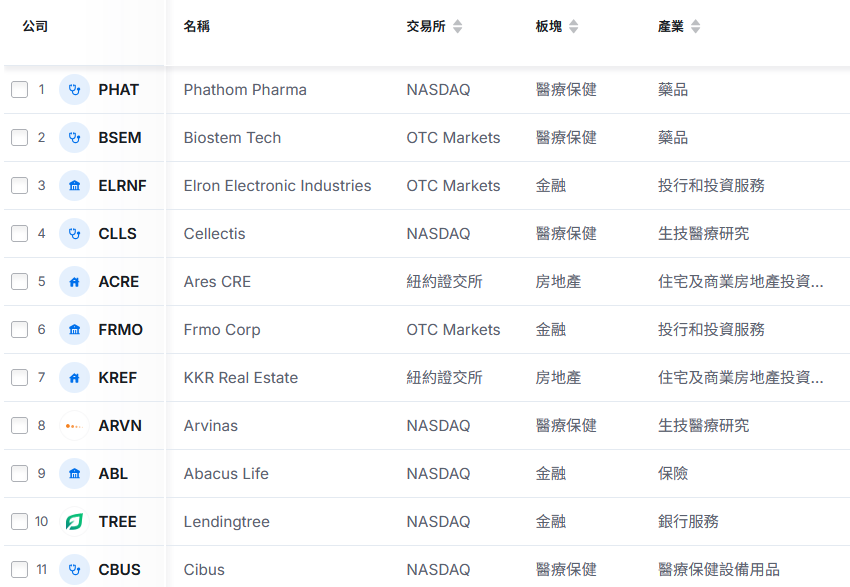
Task: Click the 公司 column header
Action: (x=35, y=26)
